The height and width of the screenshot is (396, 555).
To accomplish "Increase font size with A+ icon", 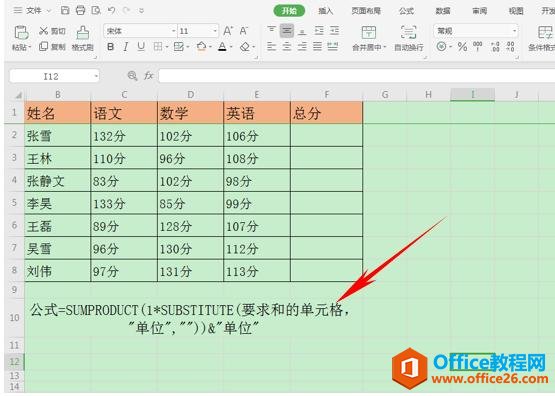I will tap(228, 31).
